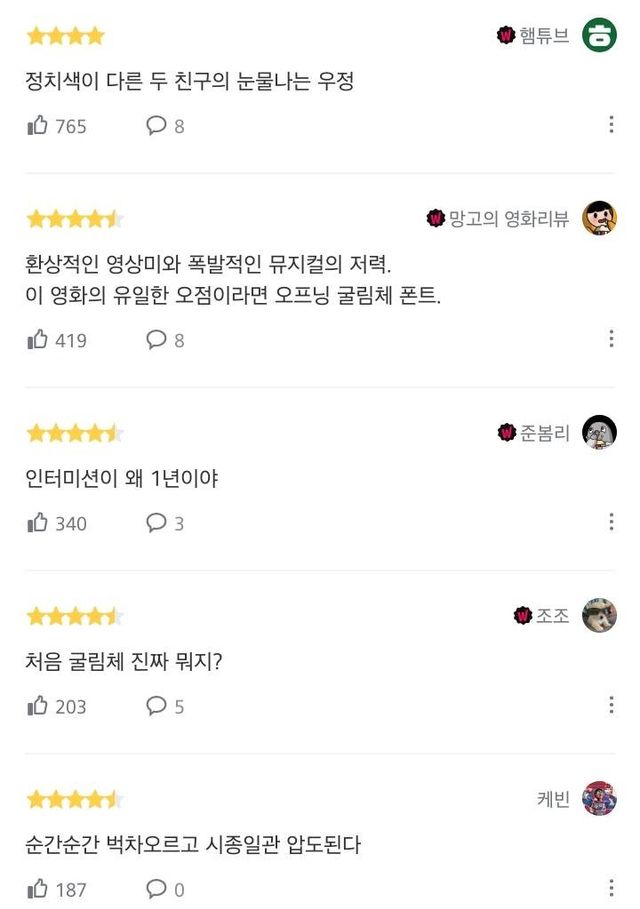Open more options for 준봄리 review
The image size is (640, 909).
(x=611, y=521)
